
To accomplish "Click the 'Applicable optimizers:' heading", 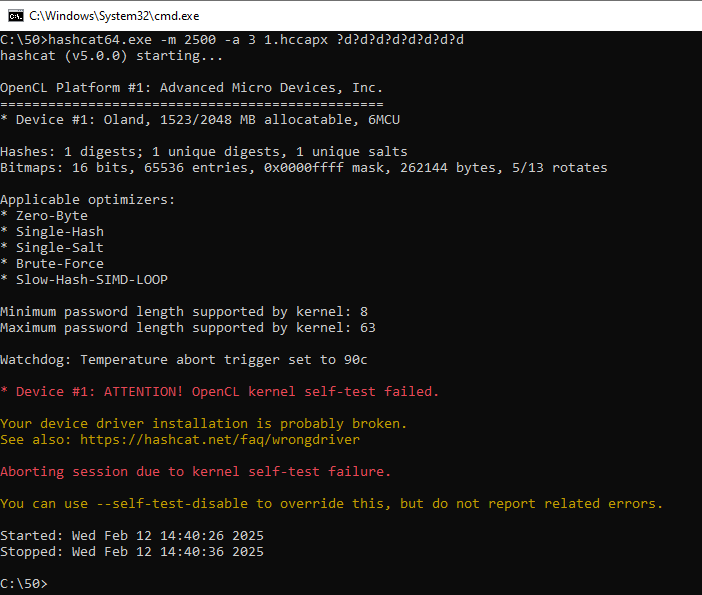I will click(x=88, y=200).
